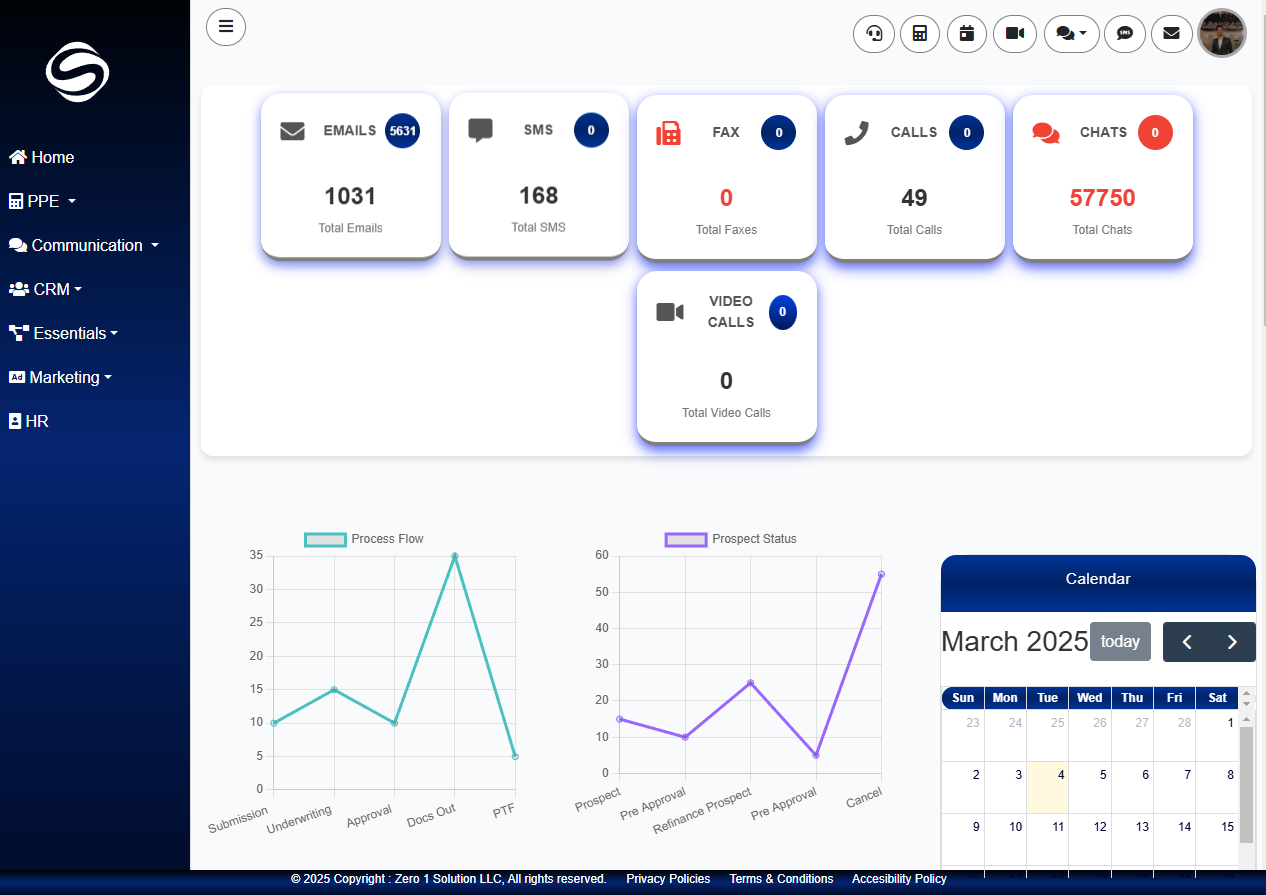Click the calendar today button

1120,642
